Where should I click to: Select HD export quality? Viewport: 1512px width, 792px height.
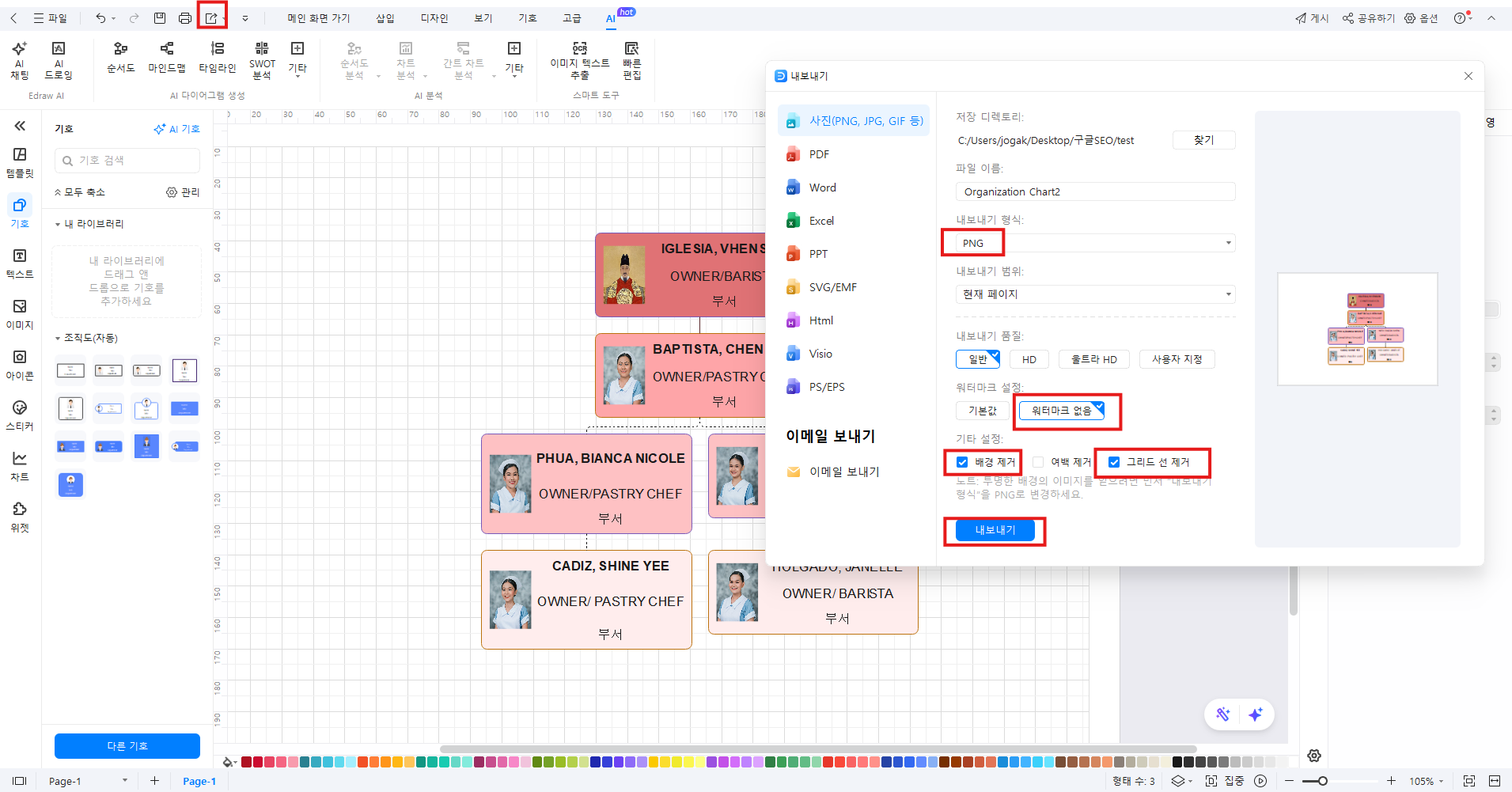tap(1029, 359)
